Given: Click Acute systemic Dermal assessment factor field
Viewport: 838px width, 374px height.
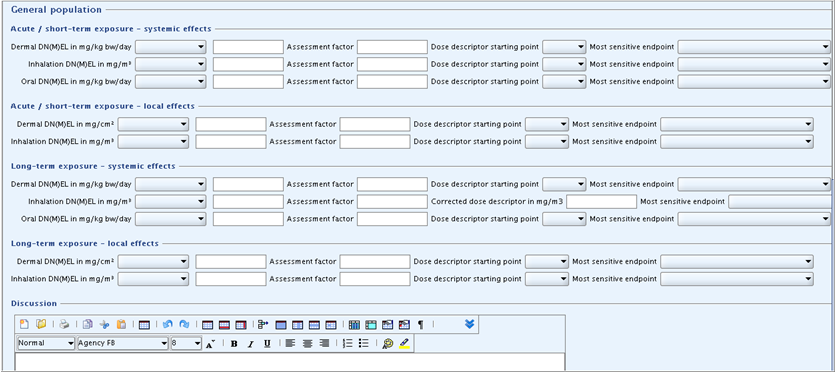Looking at the screenshot, I should click(392, 47).
